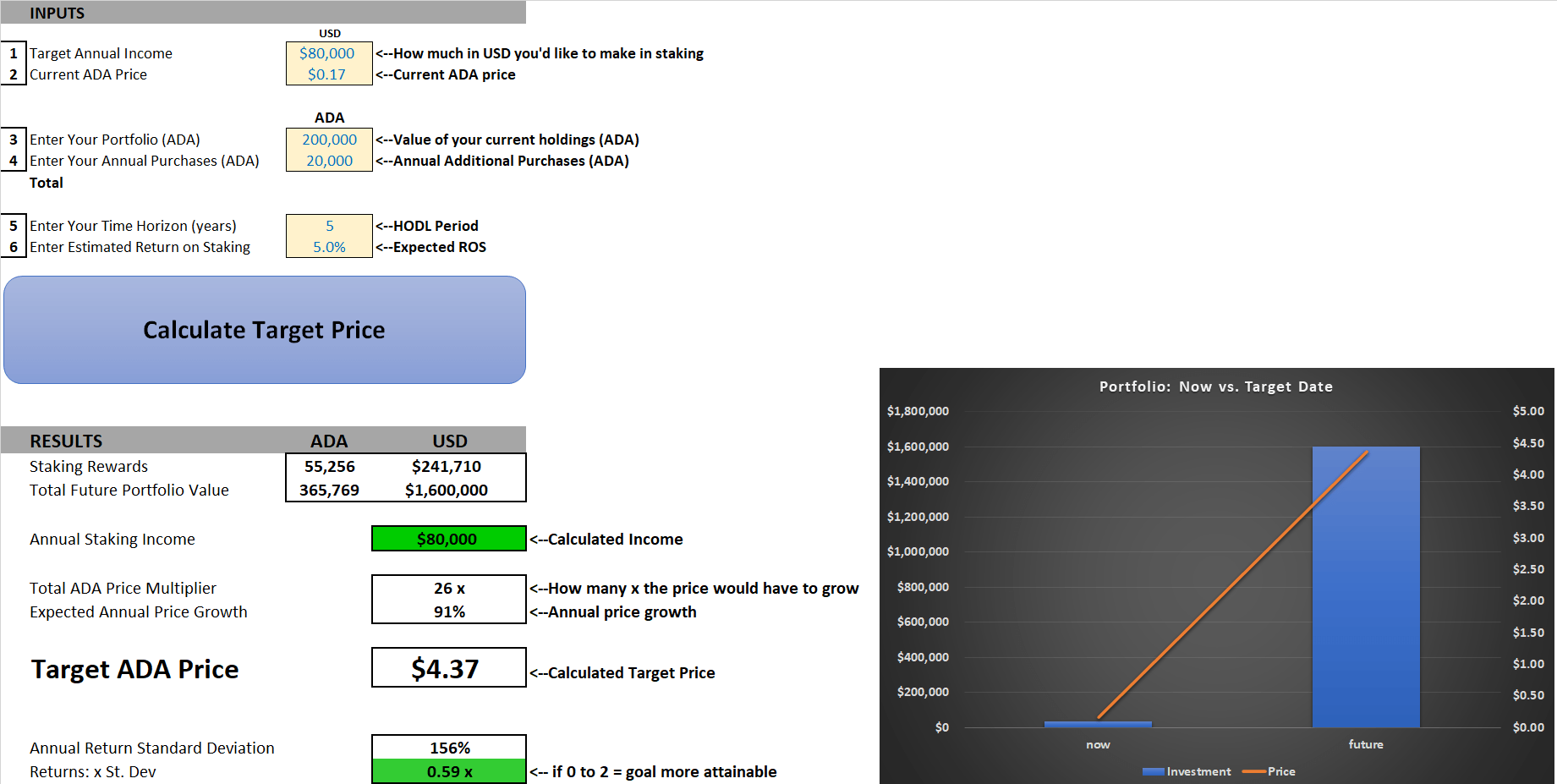The width and height of the screenshot is (1557, 784).
Task: Click the Price legend entry
Action: click(1269, 771)
